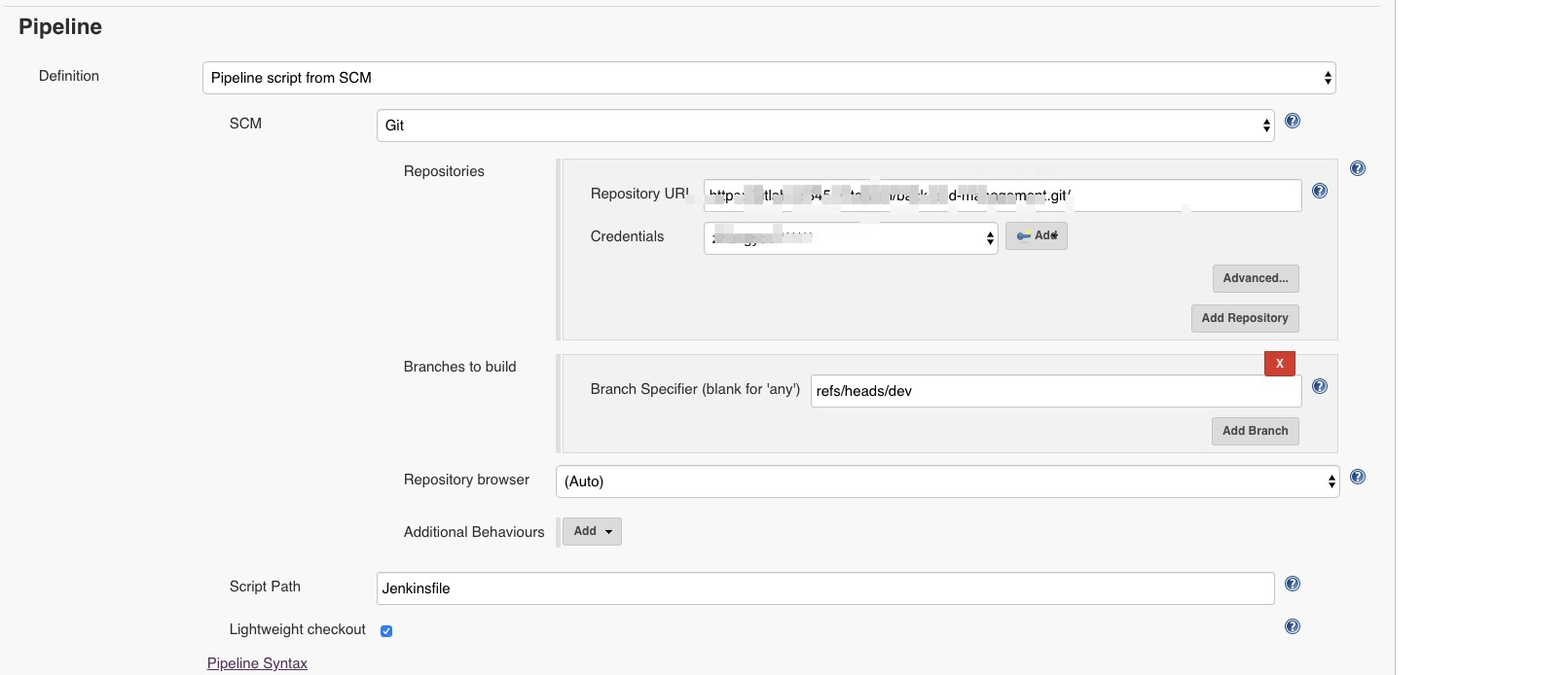Delete the refs/heads/dev branch with red X

[x=1280, y=364]
